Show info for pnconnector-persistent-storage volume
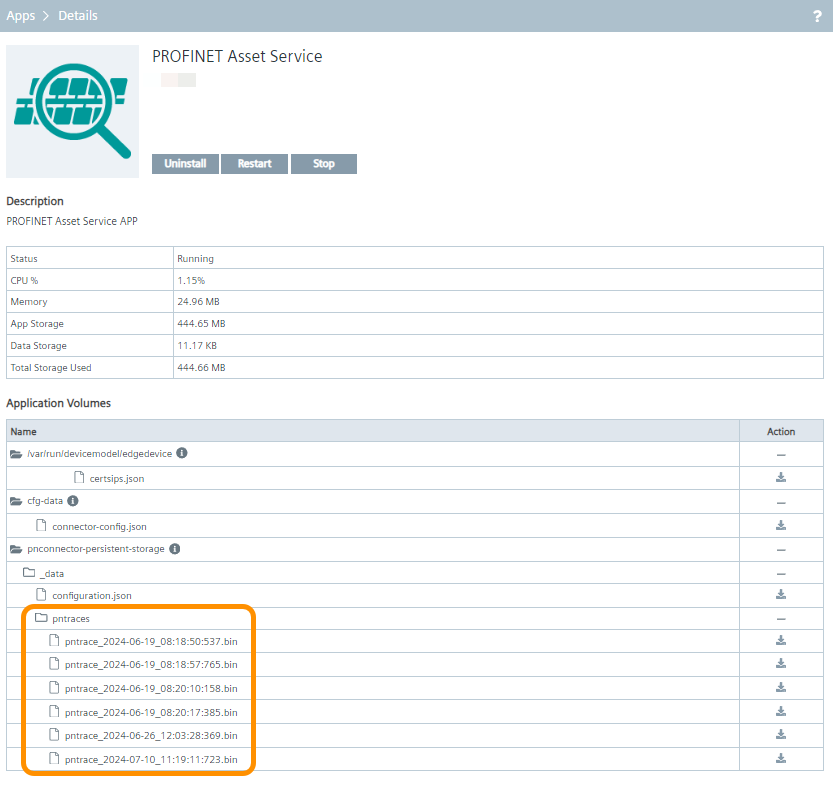Screen dimensions: 833x788 point(175,549)
